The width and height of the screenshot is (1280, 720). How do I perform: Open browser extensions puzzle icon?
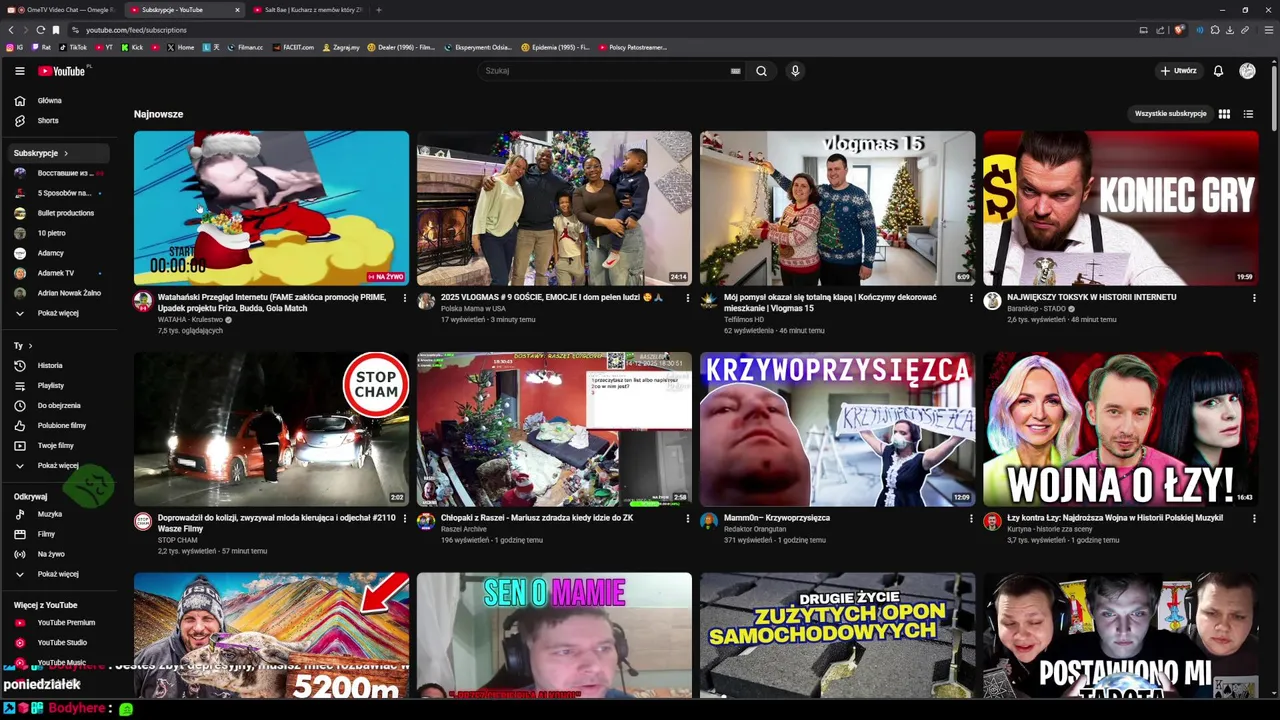(1215, 30)
